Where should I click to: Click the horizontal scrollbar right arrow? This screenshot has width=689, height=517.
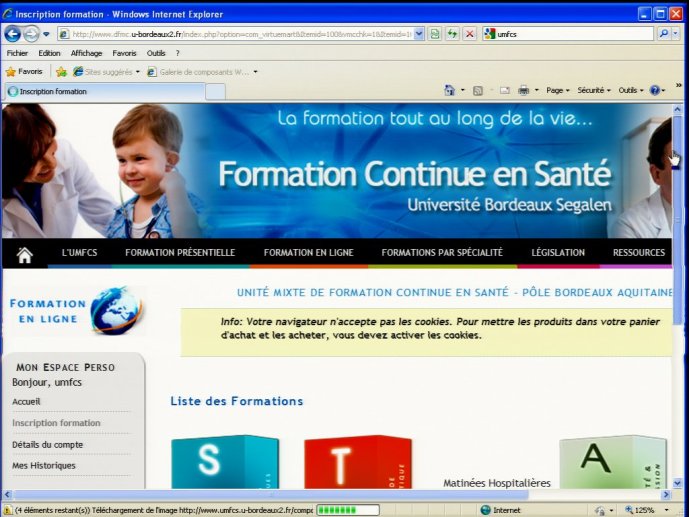click(x=666, y=495)
